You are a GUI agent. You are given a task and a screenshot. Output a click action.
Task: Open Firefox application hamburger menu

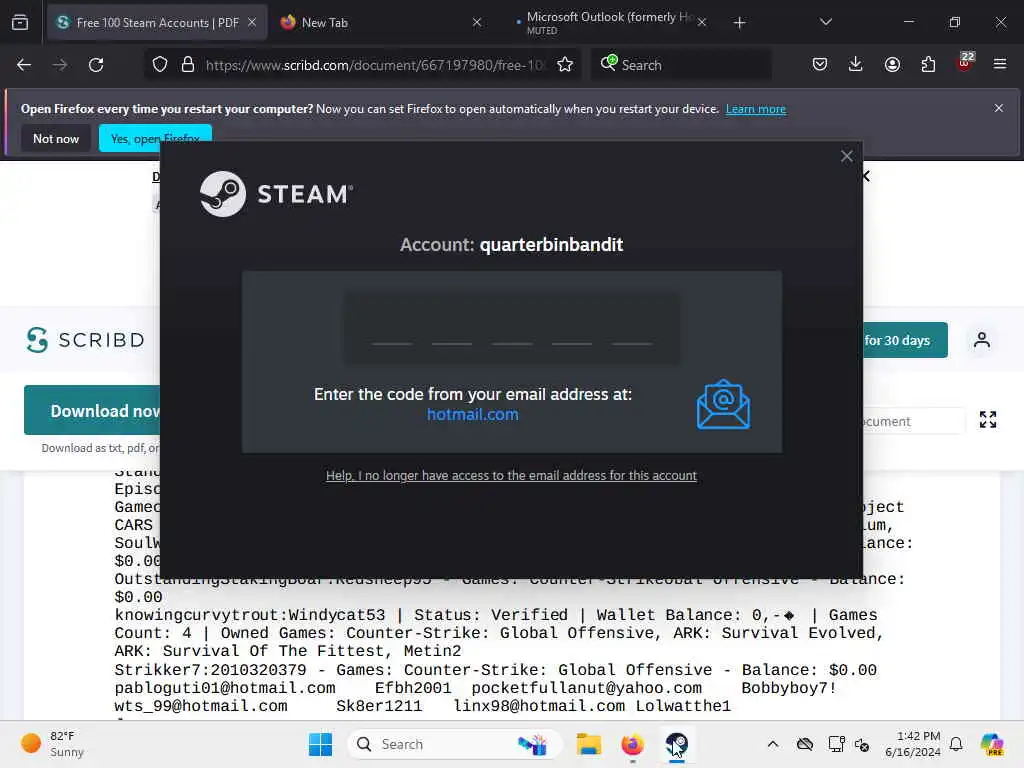[x=1000, y=64]
